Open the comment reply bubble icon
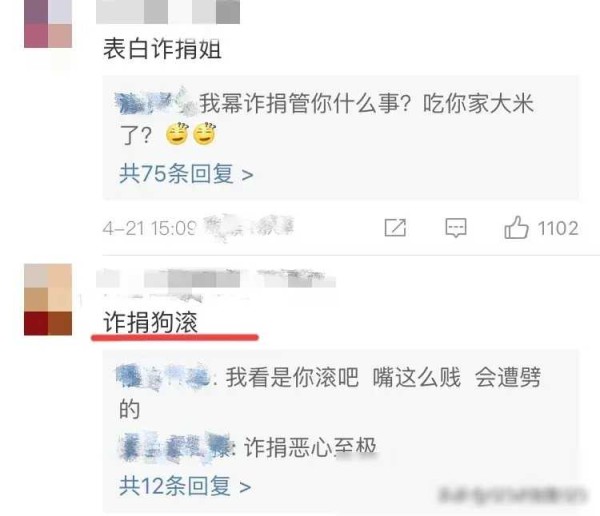 (x=456, y=228)
